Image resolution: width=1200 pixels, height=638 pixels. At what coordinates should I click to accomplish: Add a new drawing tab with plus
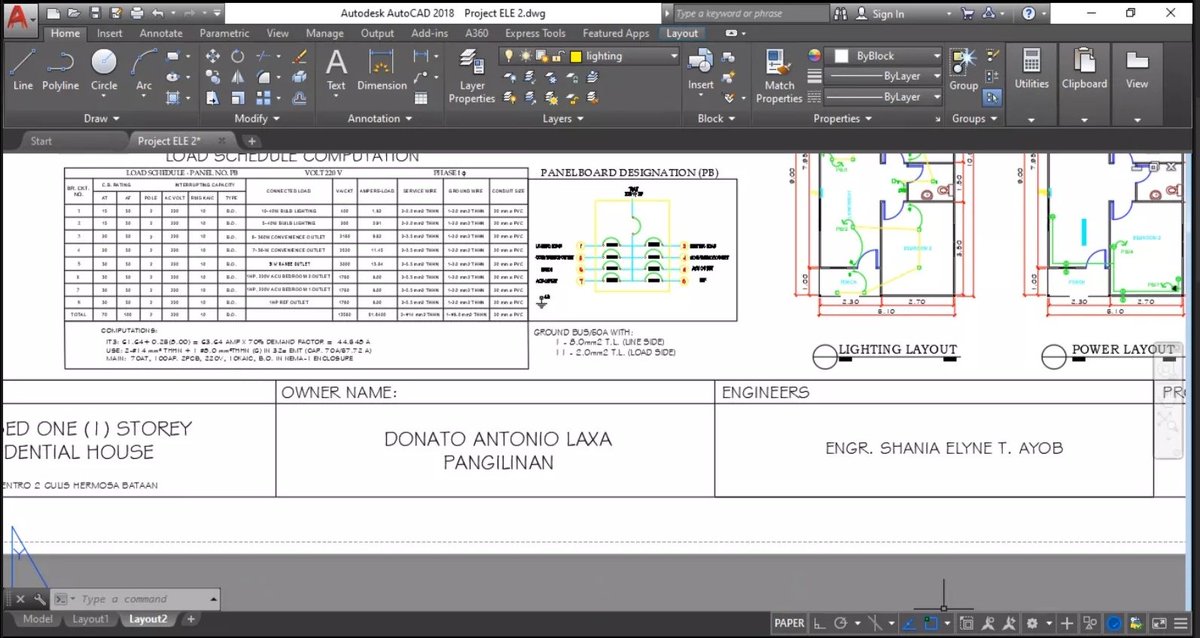pyautogui.click(x=252, y=141)
